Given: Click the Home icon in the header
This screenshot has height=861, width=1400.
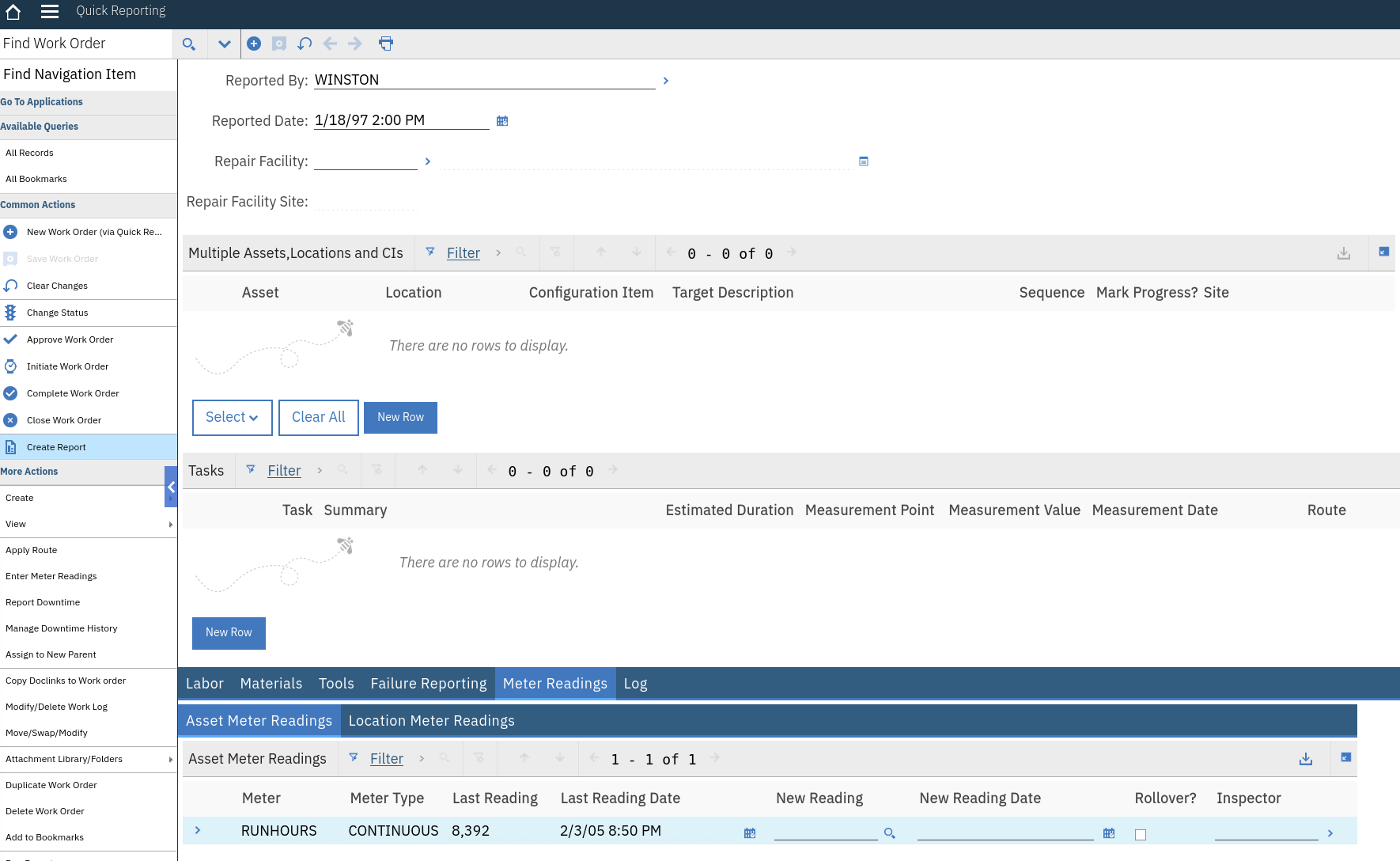Looking at the screenshot, I should click(x=13, y=11).
